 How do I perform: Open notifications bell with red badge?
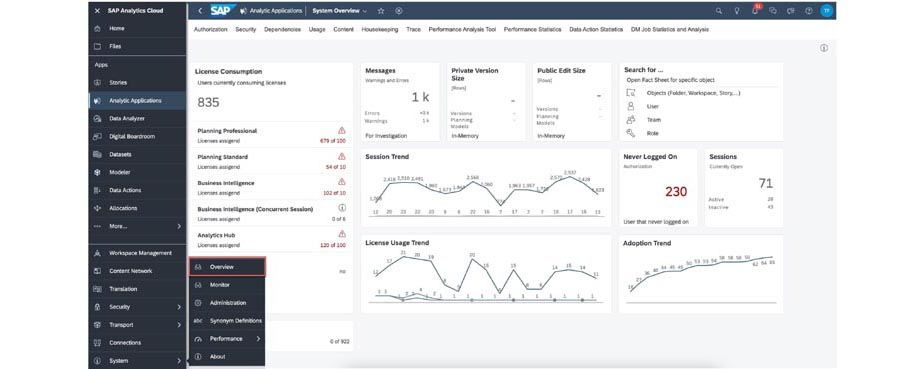(x=756, y=10)
